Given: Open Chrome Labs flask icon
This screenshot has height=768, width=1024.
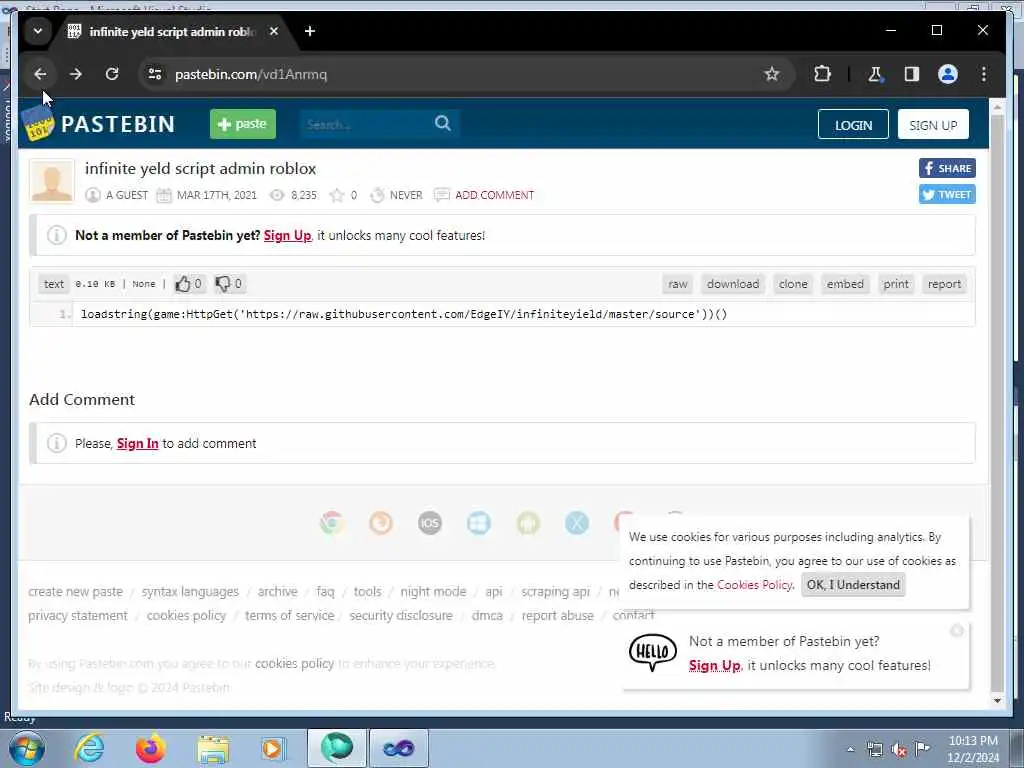Looking at the screenshot, I should (x=875, y=74).
